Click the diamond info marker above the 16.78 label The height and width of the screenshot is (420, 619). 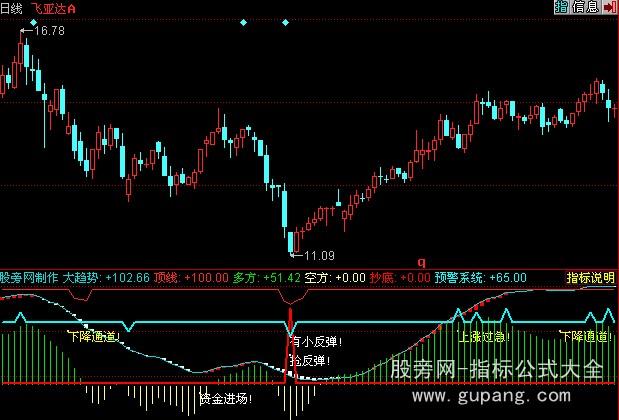[34, 22]
